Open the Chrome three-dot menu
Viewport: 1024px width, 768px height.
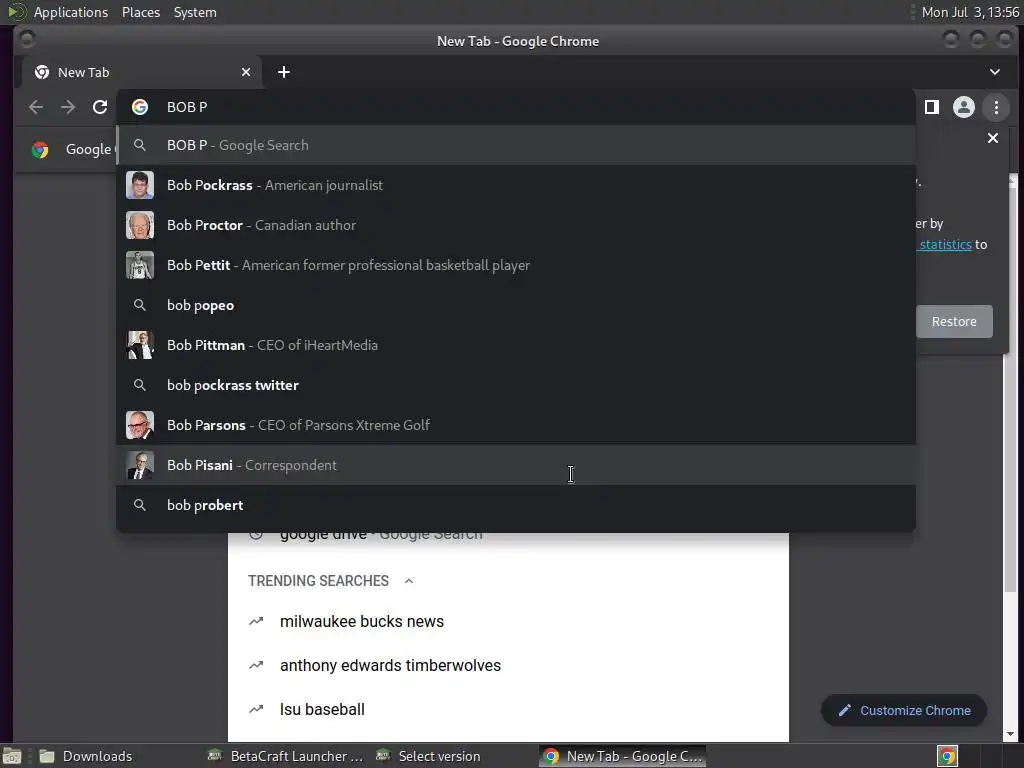[x=996, y=107]
